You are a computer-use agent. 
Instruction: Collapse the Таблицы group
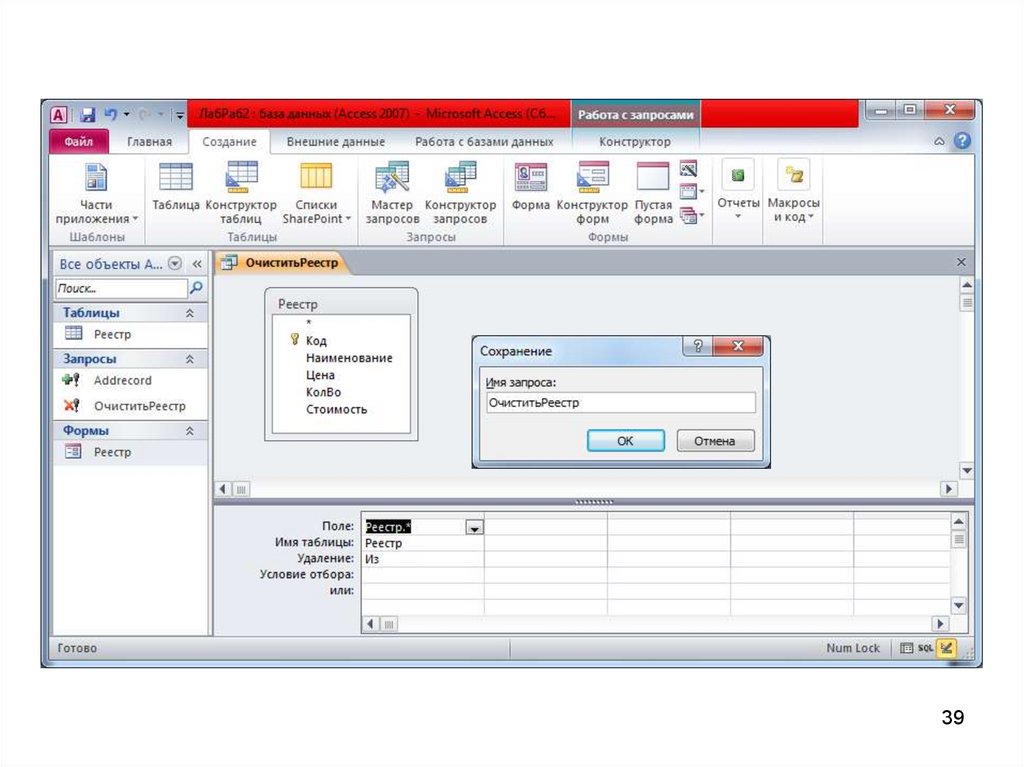click(189, 313)
